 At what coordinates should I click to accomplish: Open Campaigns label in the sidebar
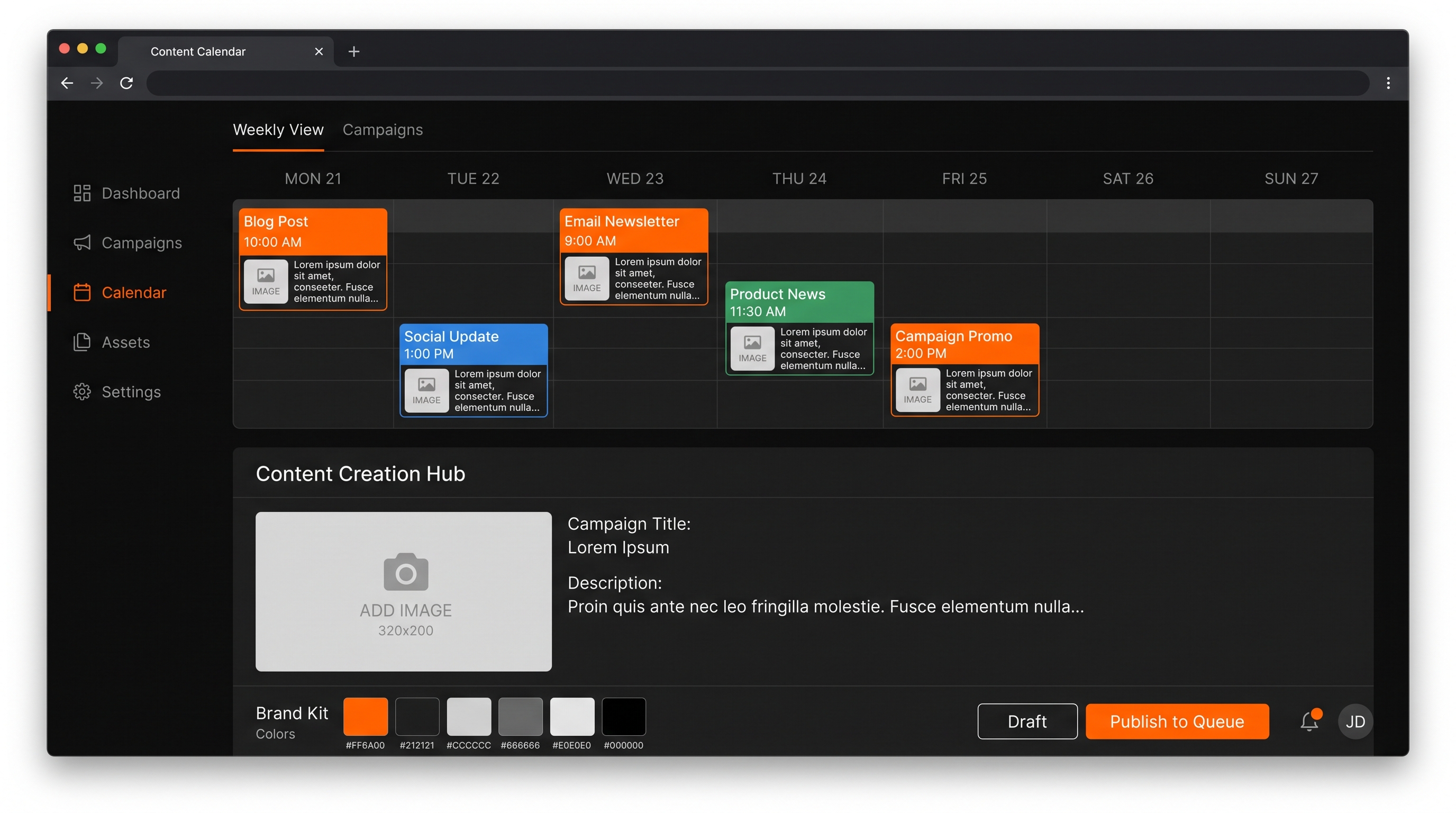[142, 242]
